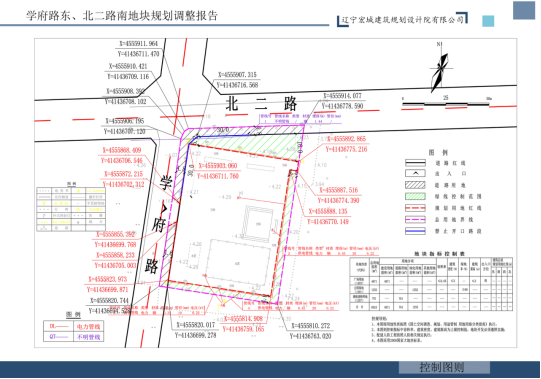
Task: Click the map scale bar
Action: pos(446,103)
